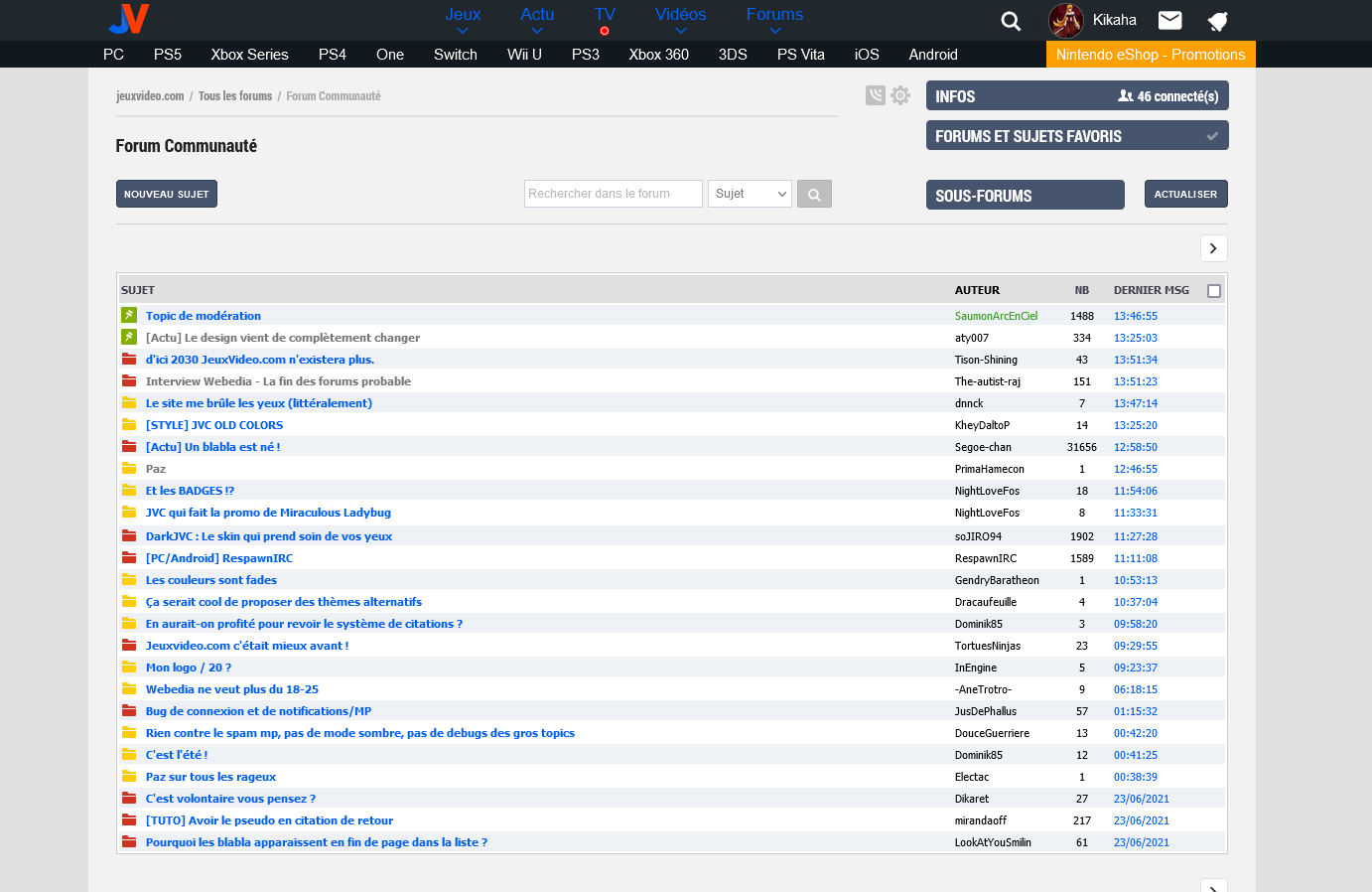Click folder icon of Un blabla est né
Viewport: 1372px width, 892px height.
click(x=129, y=446)
